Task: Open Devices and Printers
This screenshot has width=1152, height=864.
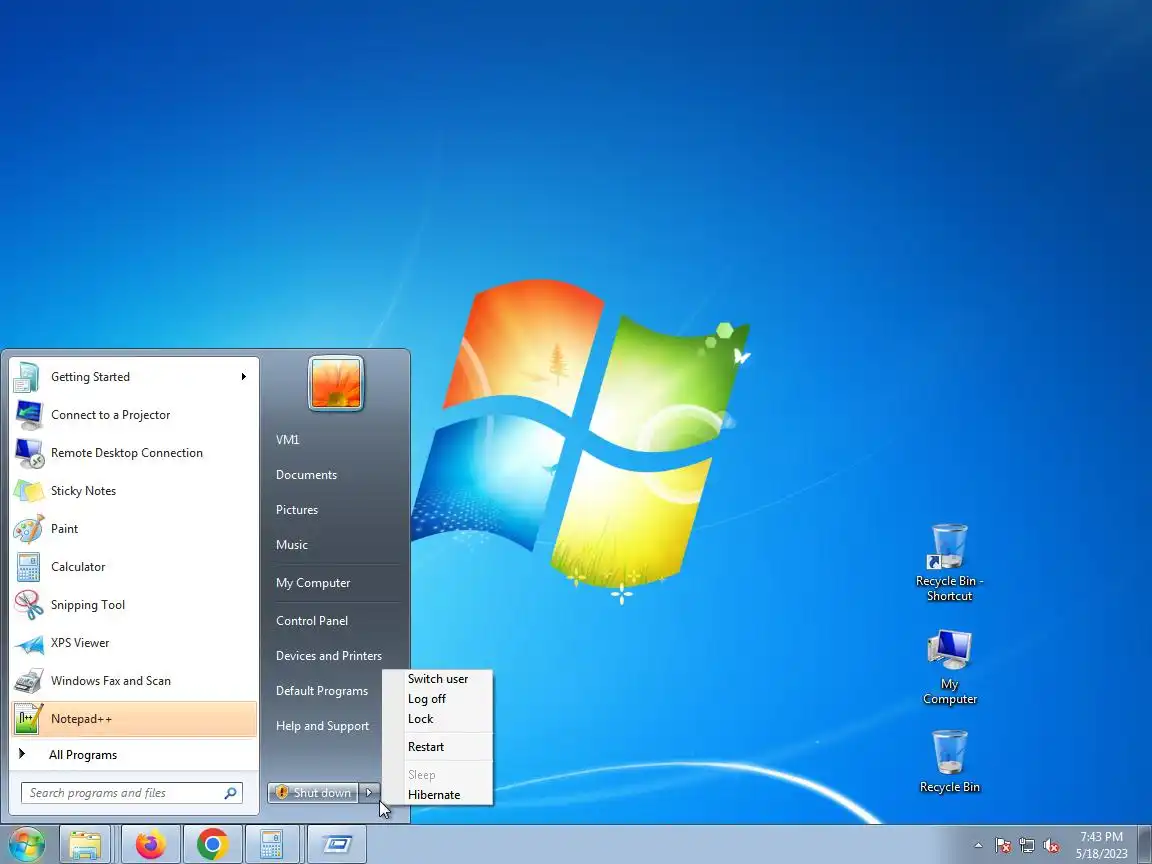Action: click(x=328, y=656)
